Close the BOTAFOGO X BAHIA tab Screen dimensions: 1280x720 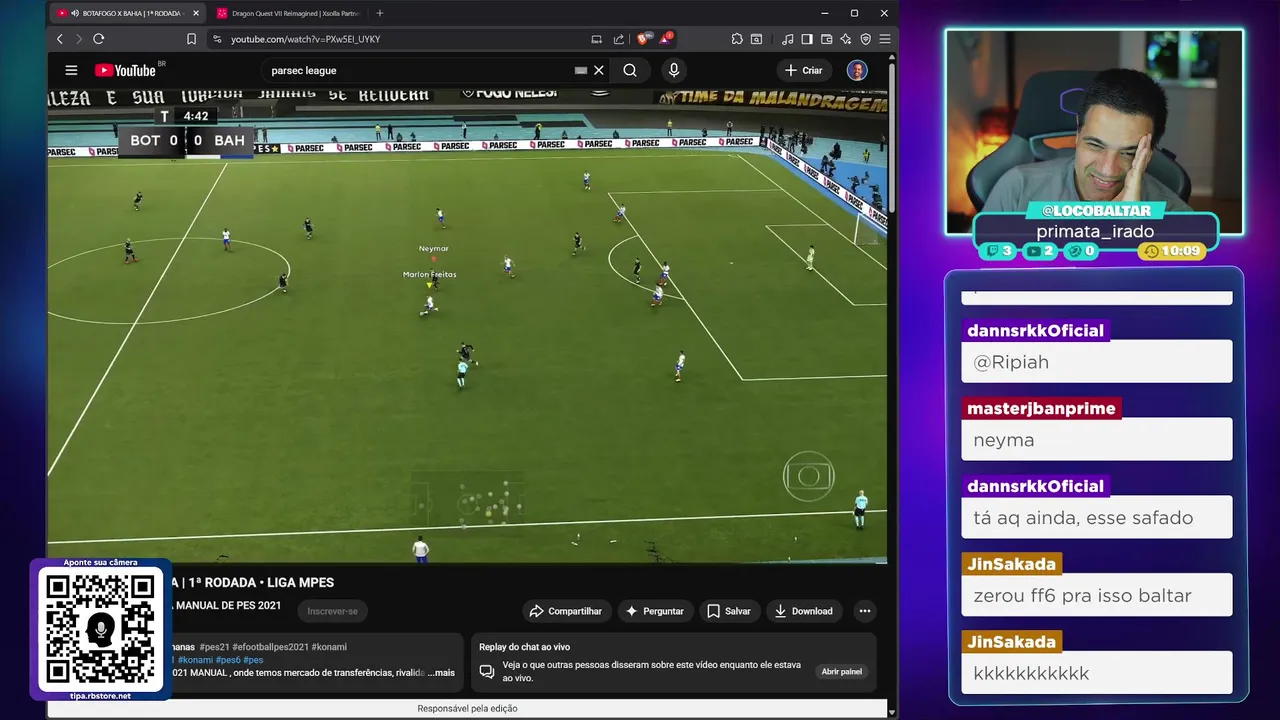click(196, 13)
